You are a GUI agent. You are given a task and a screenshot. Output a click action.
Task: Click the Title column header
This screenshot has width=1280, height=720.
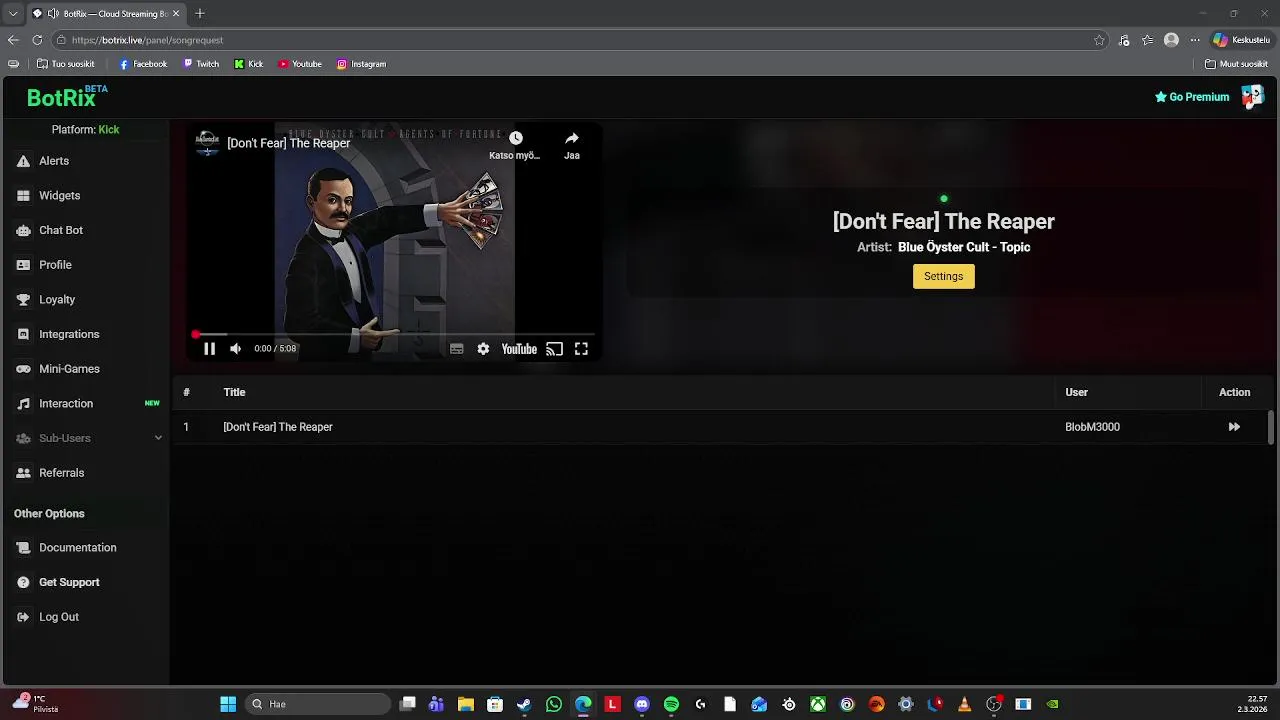point(234,392)
